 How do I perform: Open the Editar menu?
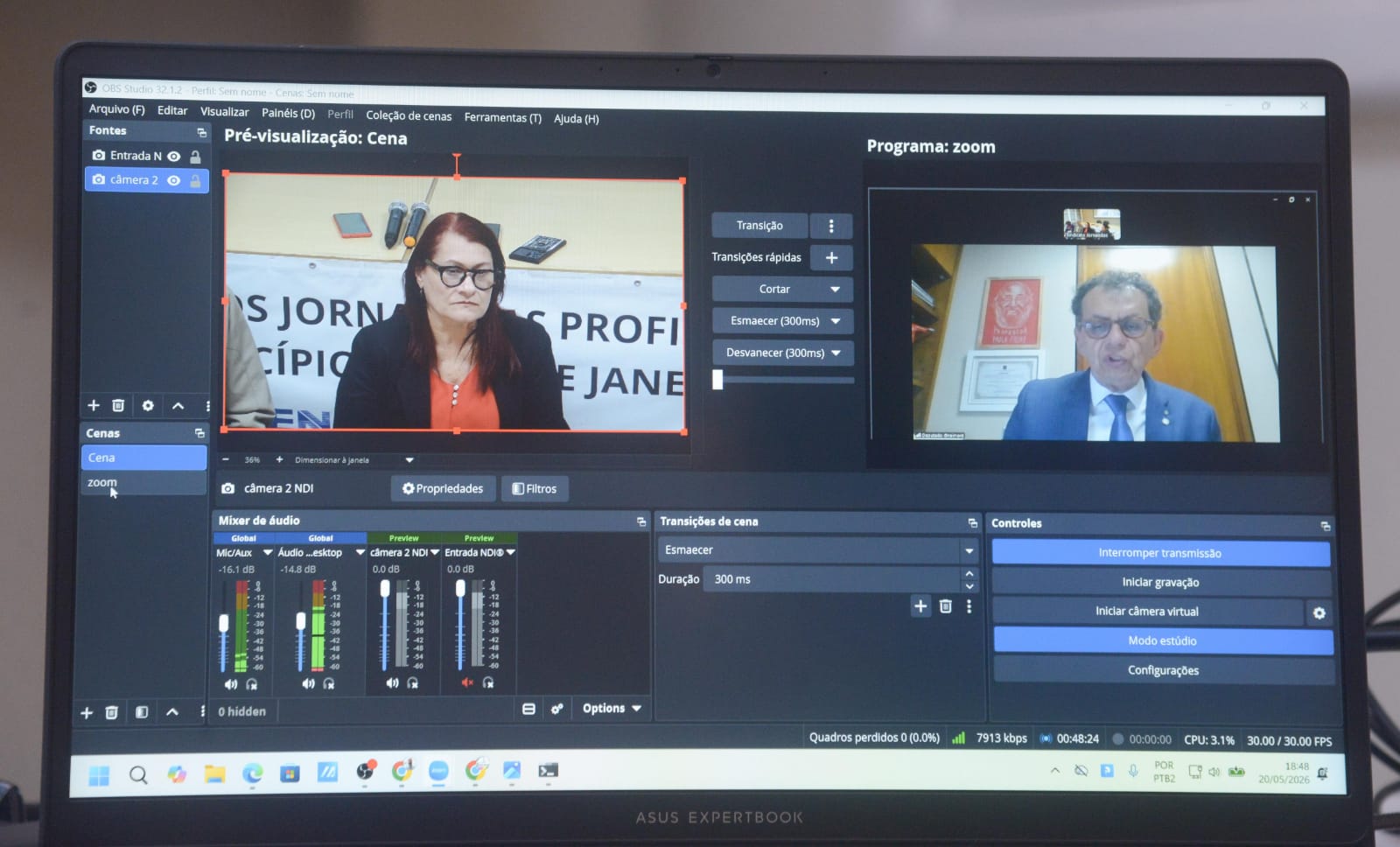pos(172,111)
